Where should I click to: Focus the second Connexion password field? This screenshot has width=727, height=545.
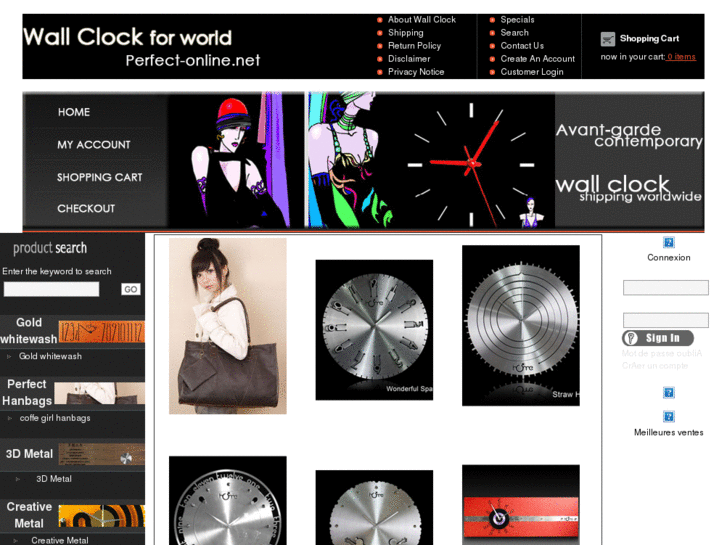point(665,320)
